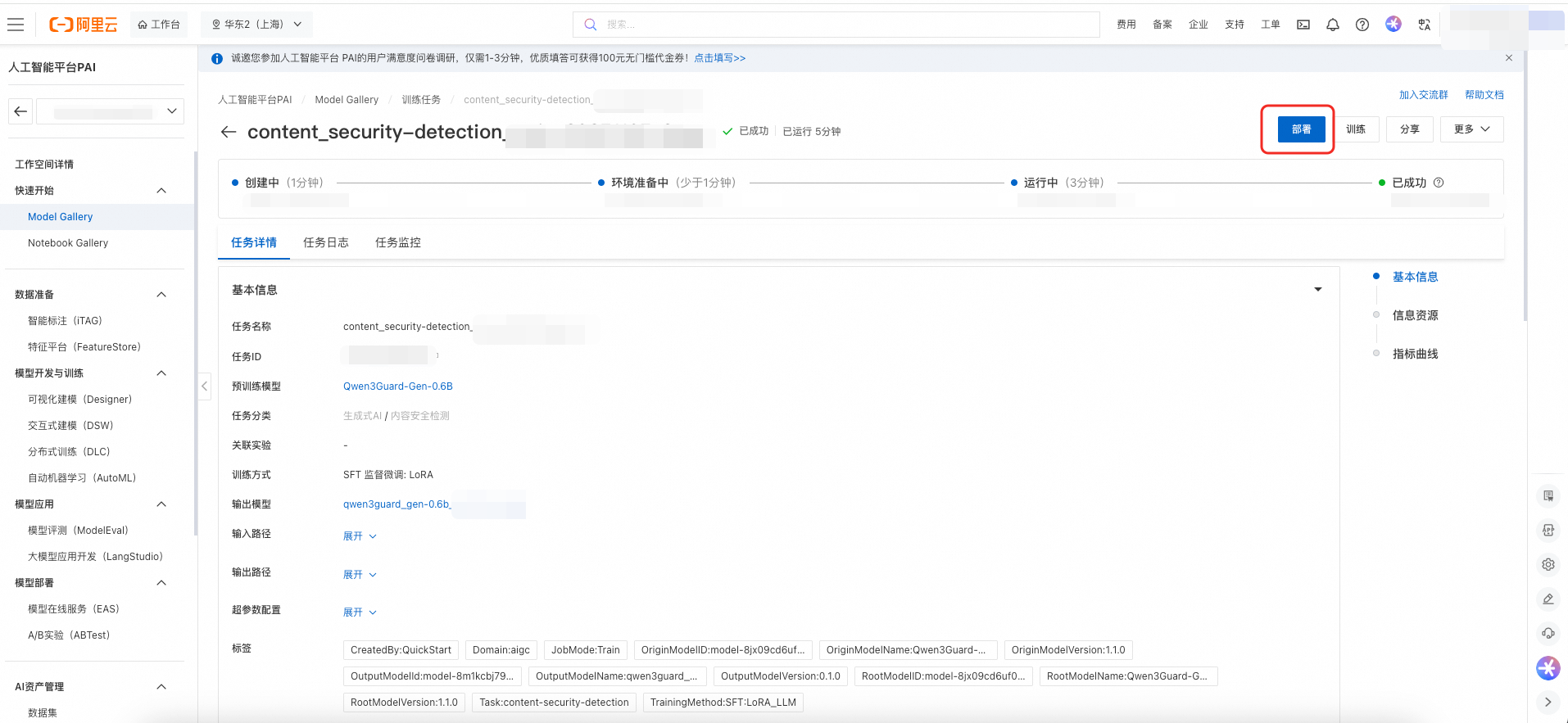Open the Cloud Shell terminal icon

point(1303,25)
